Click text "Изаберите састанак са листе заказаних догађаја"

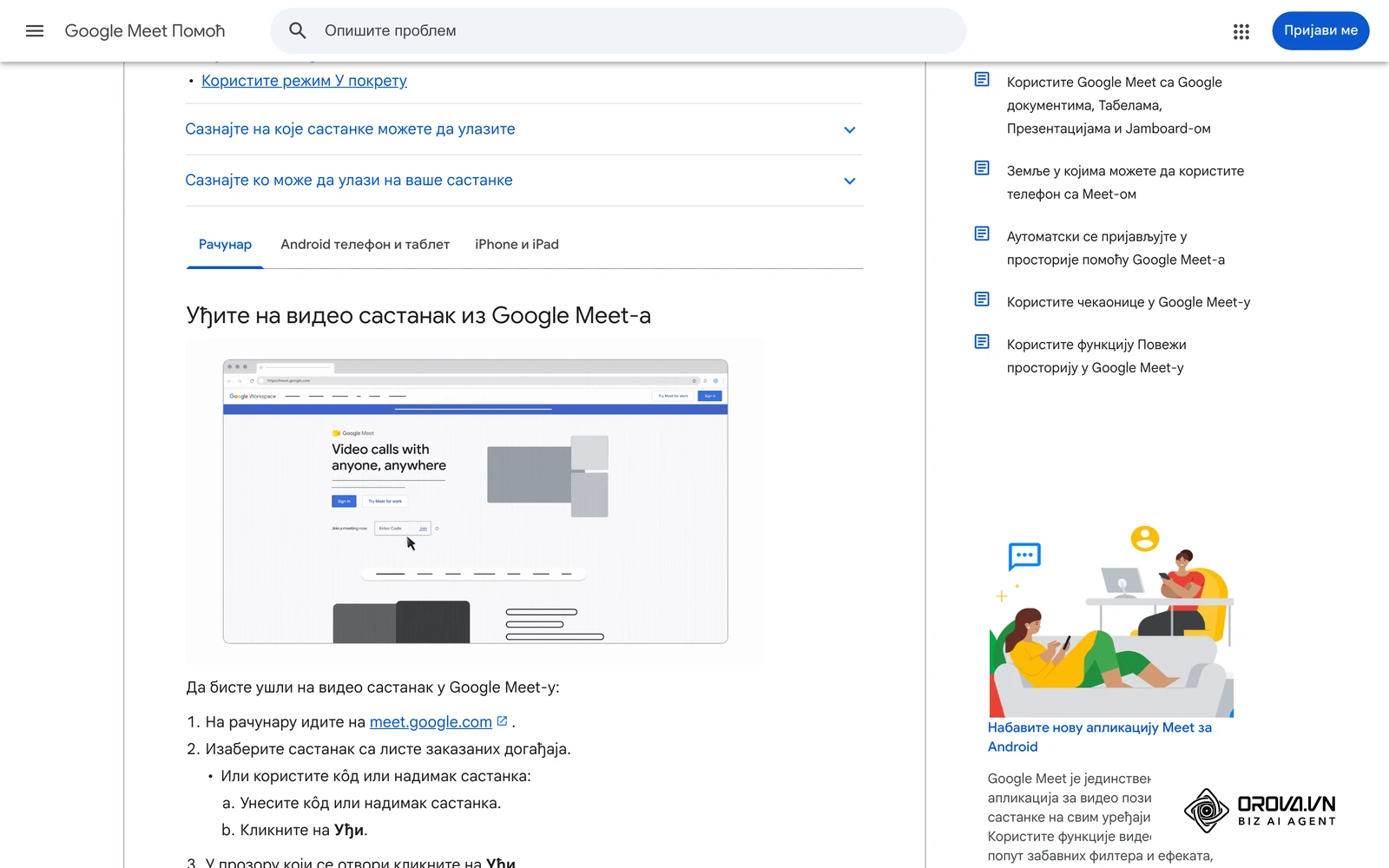coord(388,749)
